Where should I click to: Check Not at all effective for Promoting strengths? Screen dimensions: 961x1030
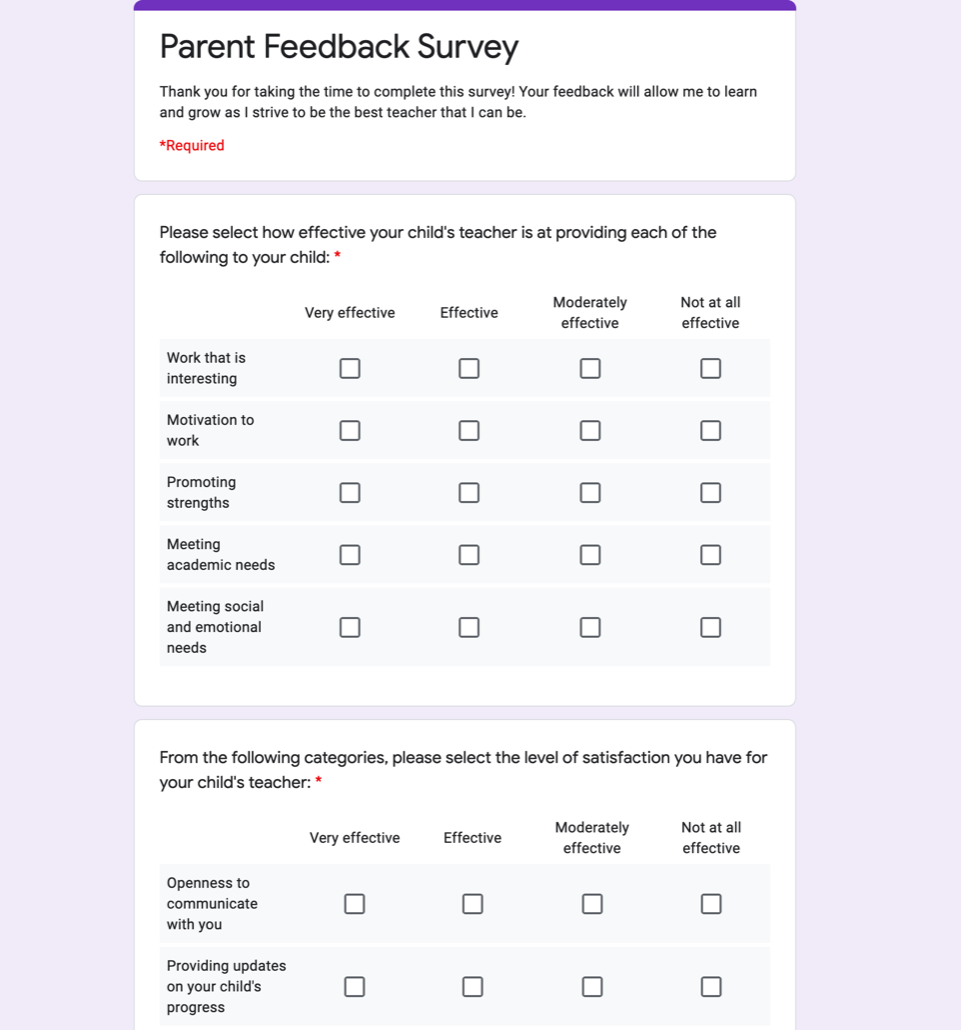(710, 492)
